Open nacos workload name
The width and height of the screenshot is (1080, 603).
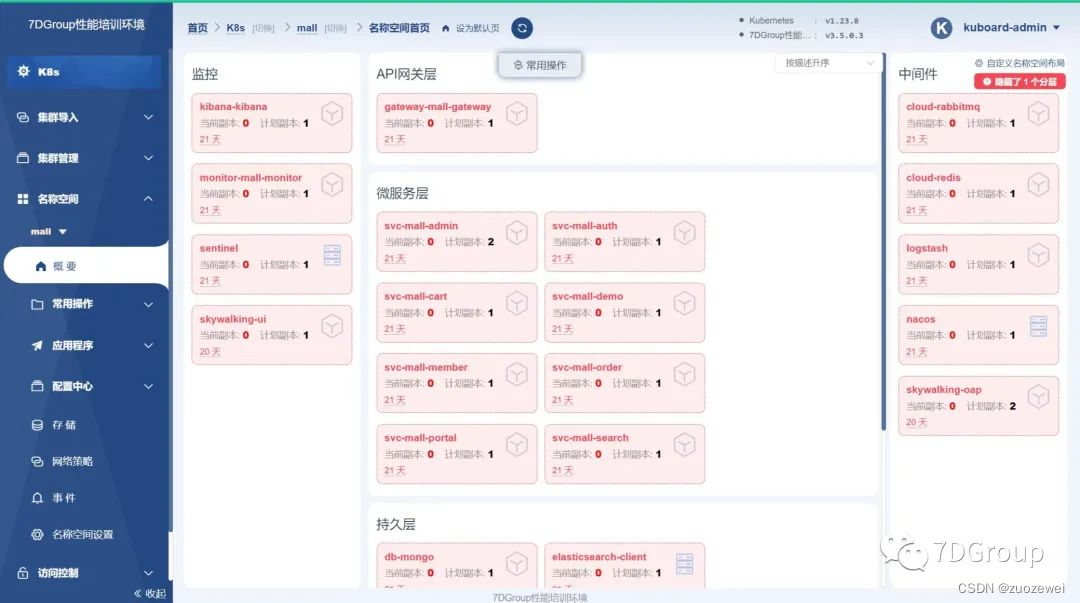(921, 320)
